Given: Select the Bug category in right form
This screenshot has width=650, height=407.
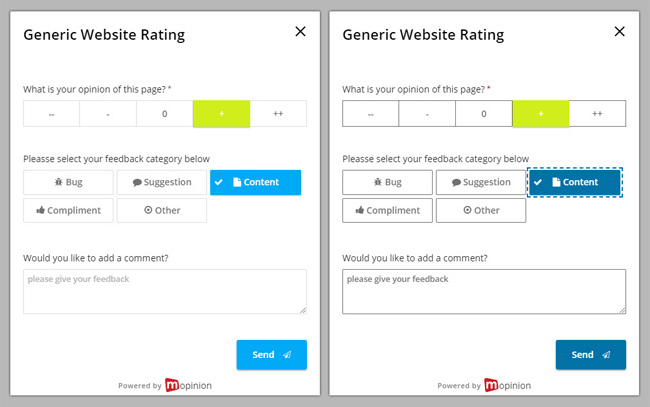Looking at the screenshot, I should tap(387, 182).
